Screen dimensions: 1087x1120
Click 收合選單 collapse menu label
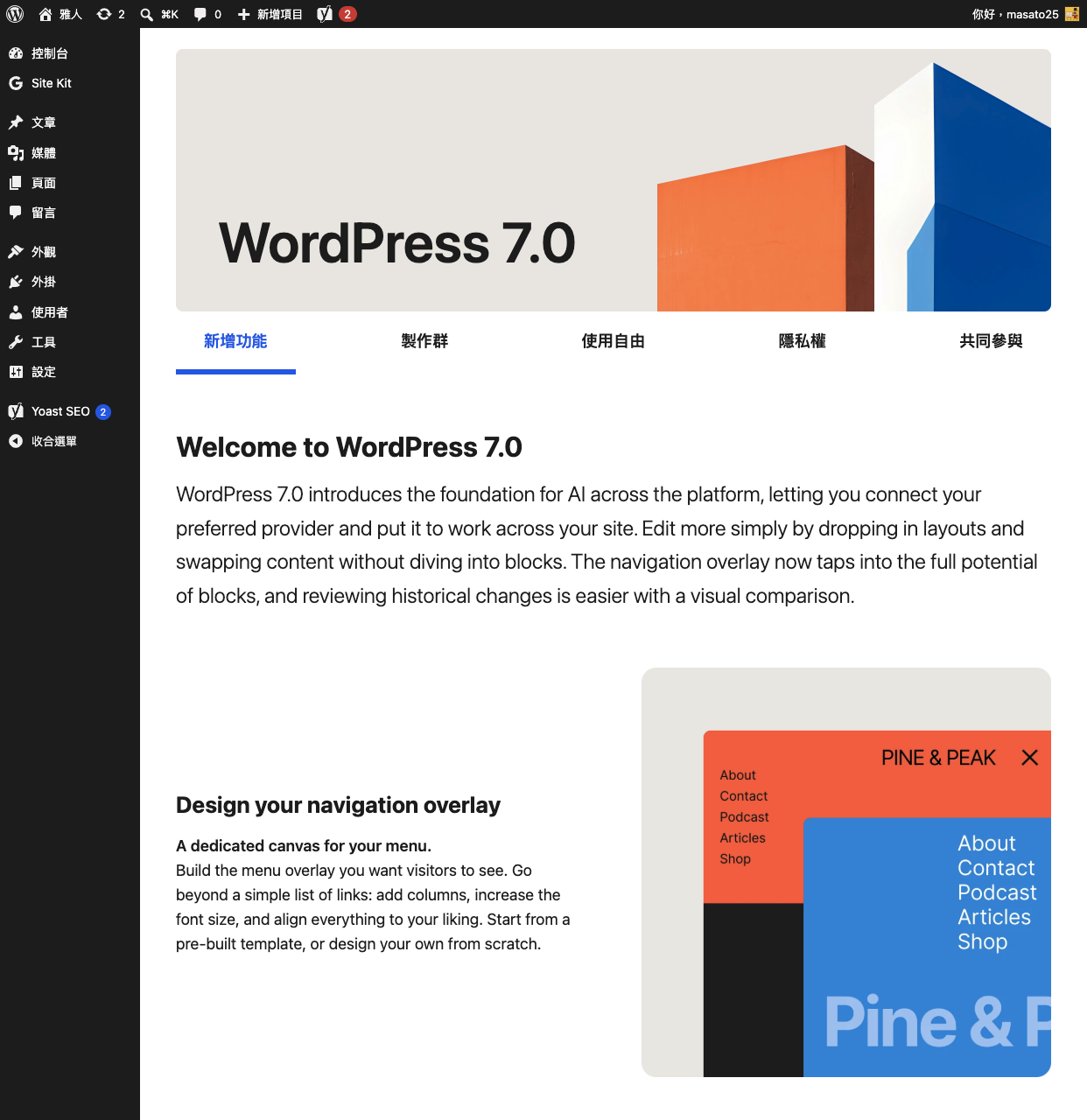[x=54, y=441]
